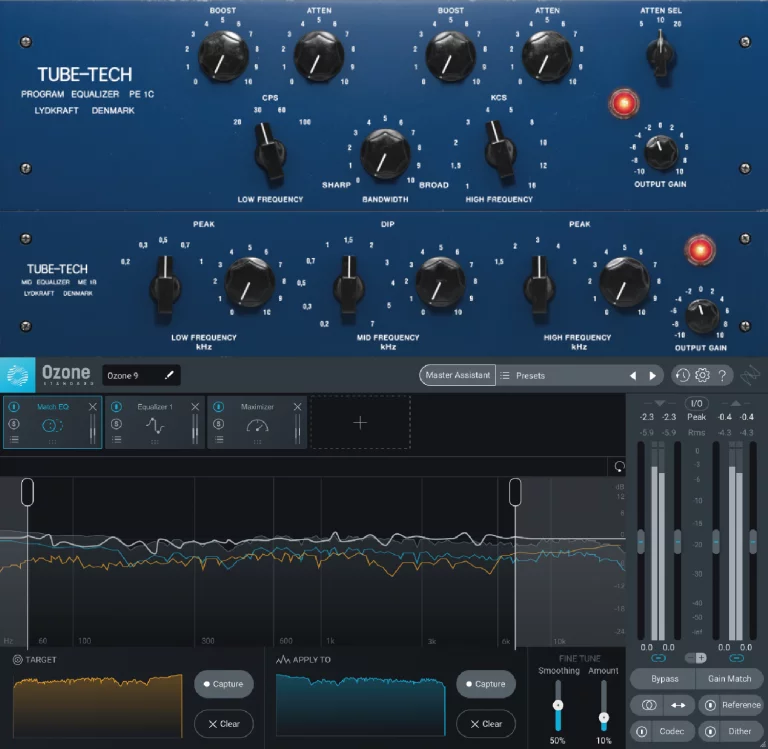Viewport: 768px width, 749px height.
Task: Click the left frequency range handle near 60 Hz
Action: click(27, 492)
